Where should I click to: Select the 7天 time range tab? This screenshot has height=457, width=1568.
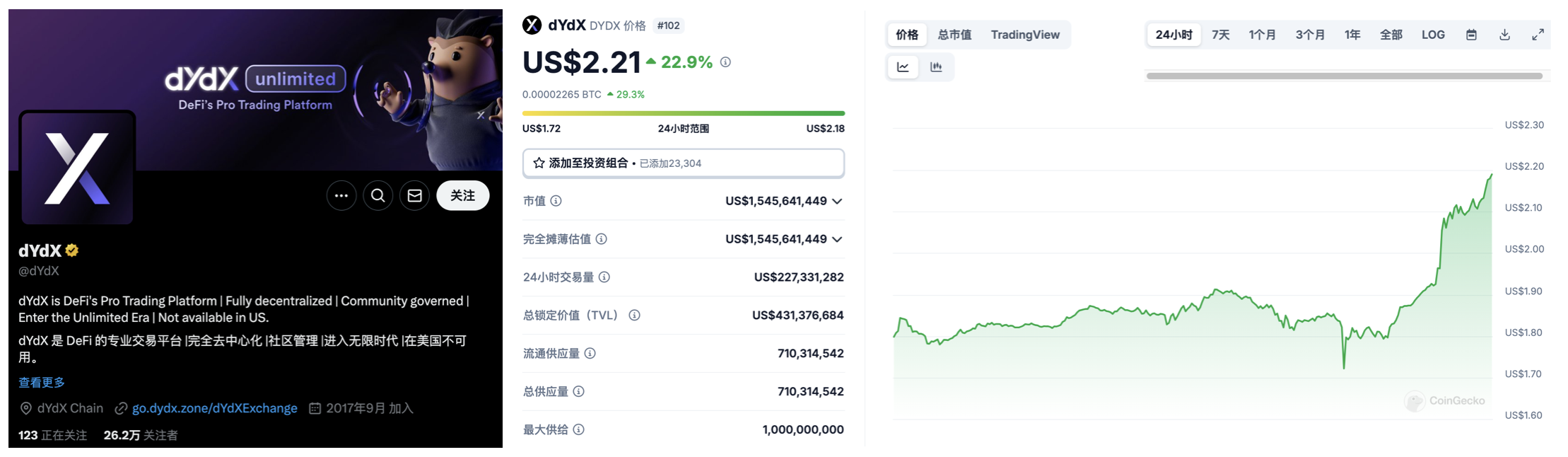click(x=1221, y=35)
